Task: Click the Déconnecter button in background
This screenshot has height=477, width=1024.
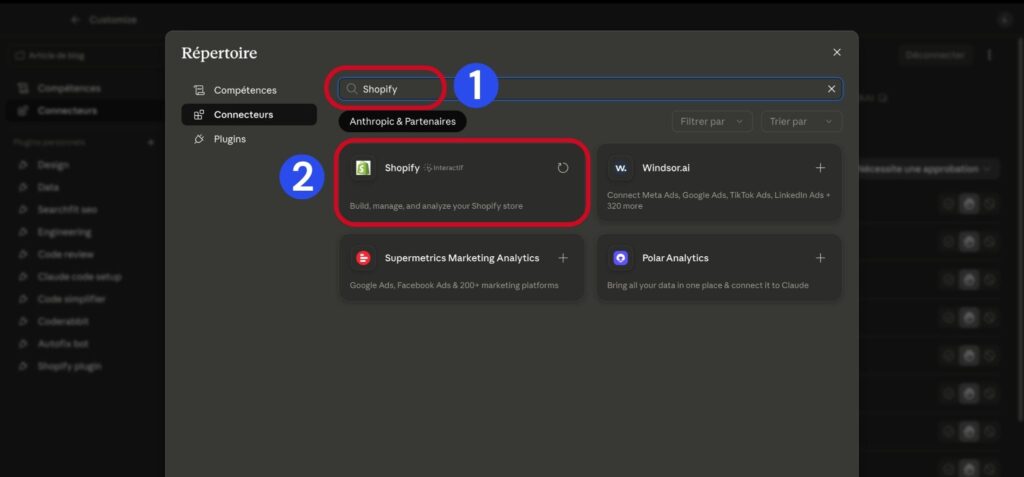Action: click(x=936, y=55)
